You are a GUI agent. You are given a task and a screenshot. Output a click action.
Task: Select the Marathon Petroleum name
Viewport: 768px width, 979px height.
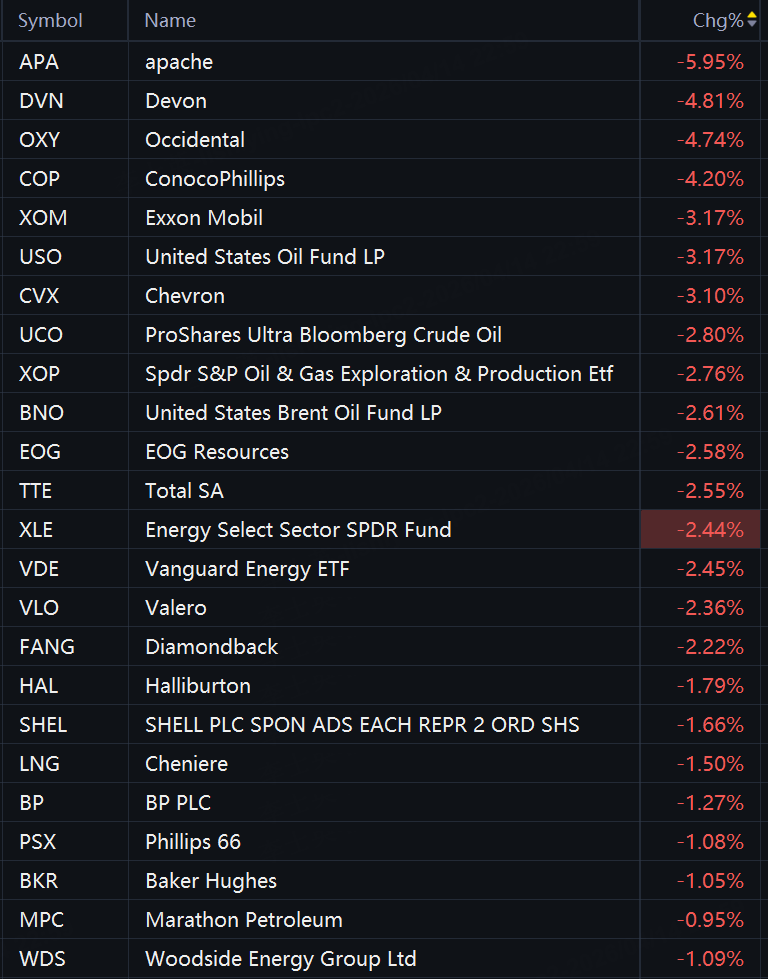point(244,920)
